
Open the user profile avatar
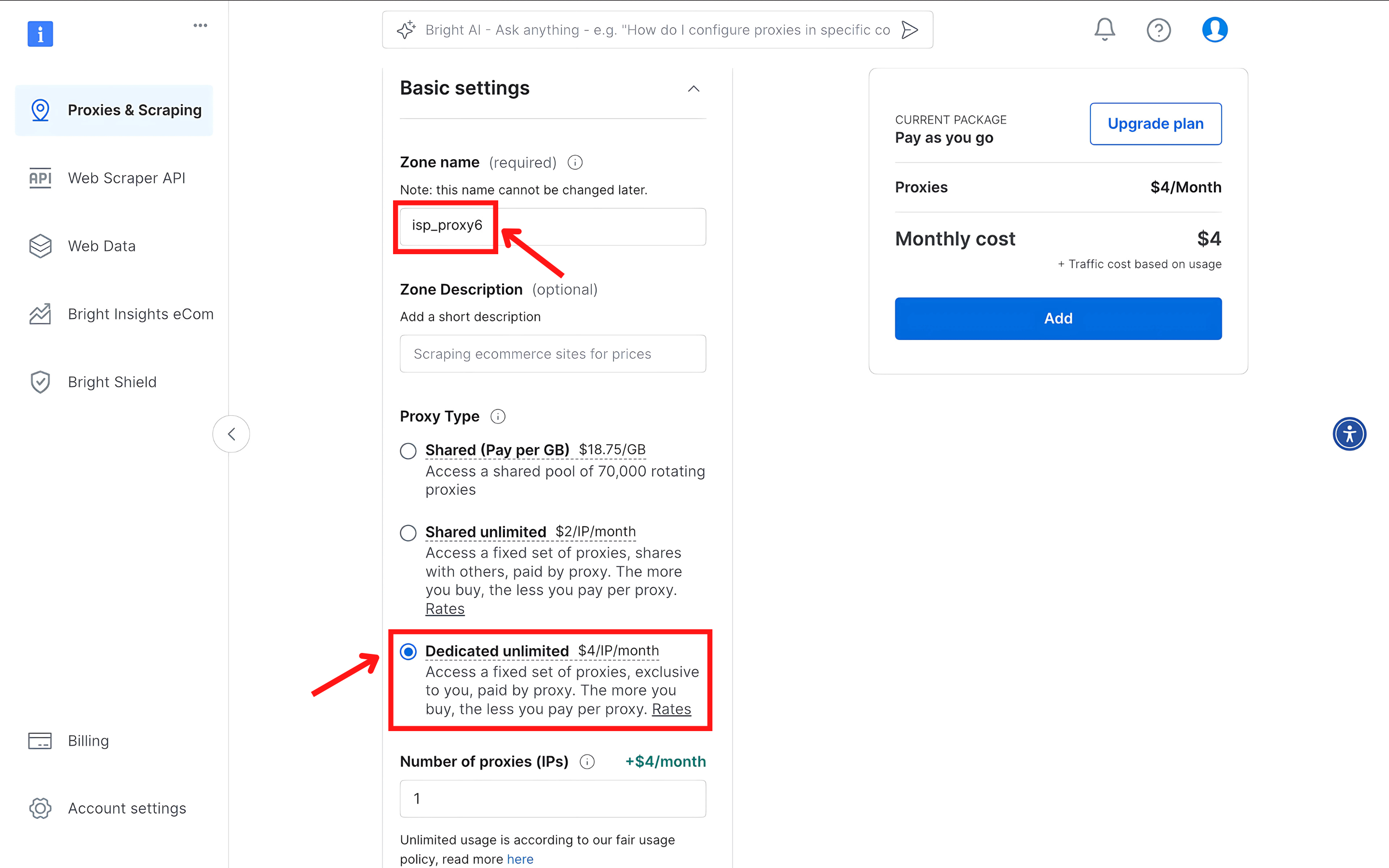point(1214,30)
